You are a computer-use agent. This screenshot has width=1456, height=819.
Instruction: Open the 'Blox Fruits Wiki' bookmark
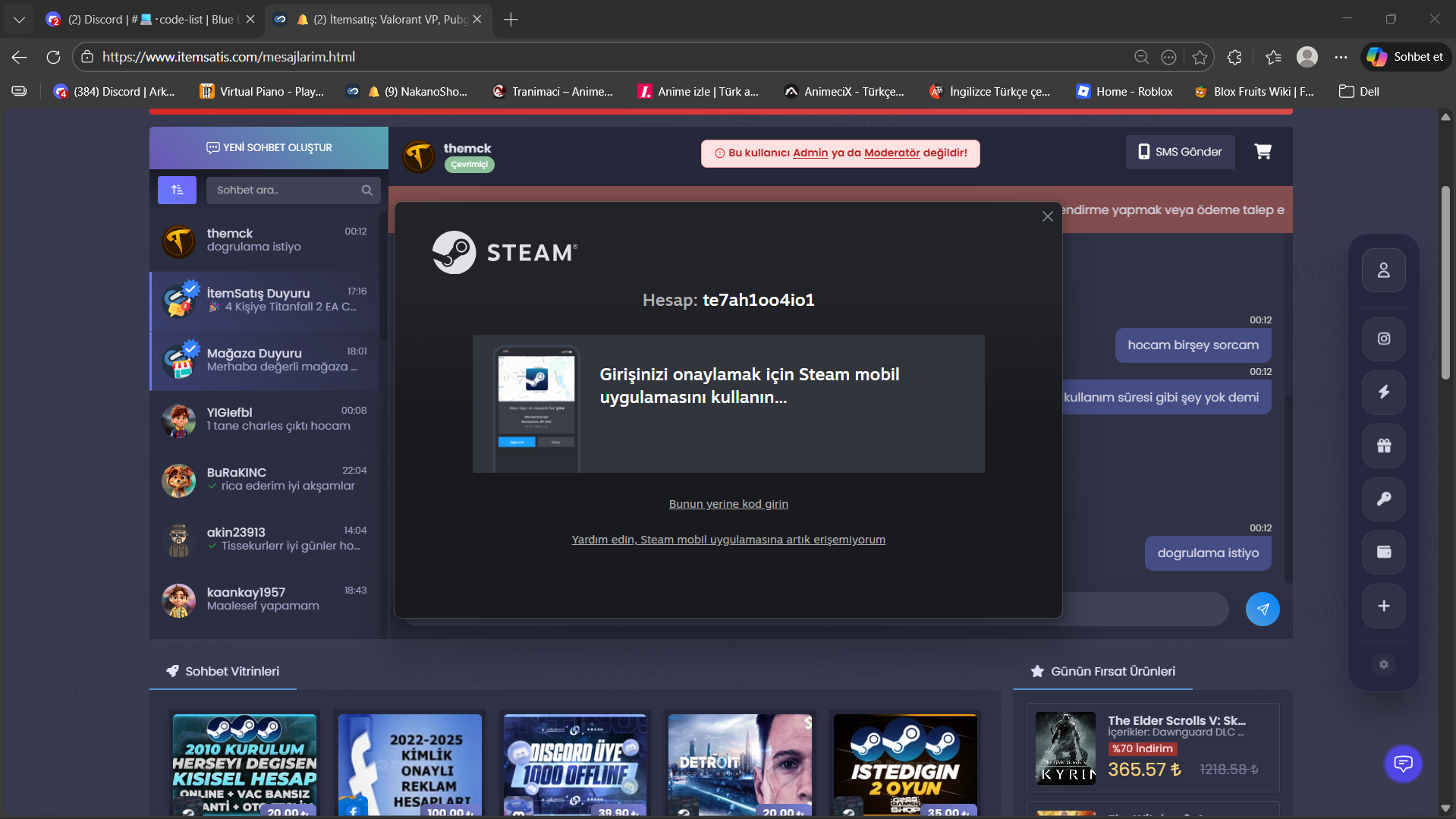click(x=1254, y=91)
